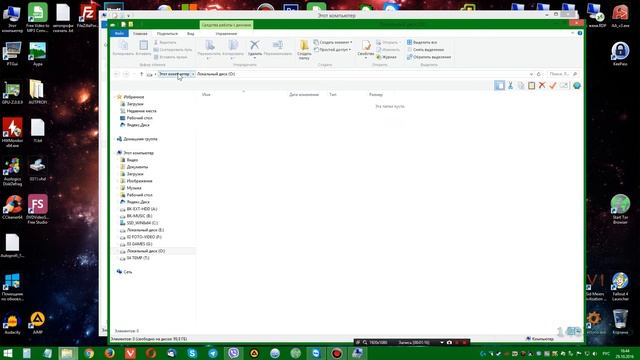Switch to the Главная ribbon tab
The width and height of the screenshot is (640, 360).
coord(140,33)
